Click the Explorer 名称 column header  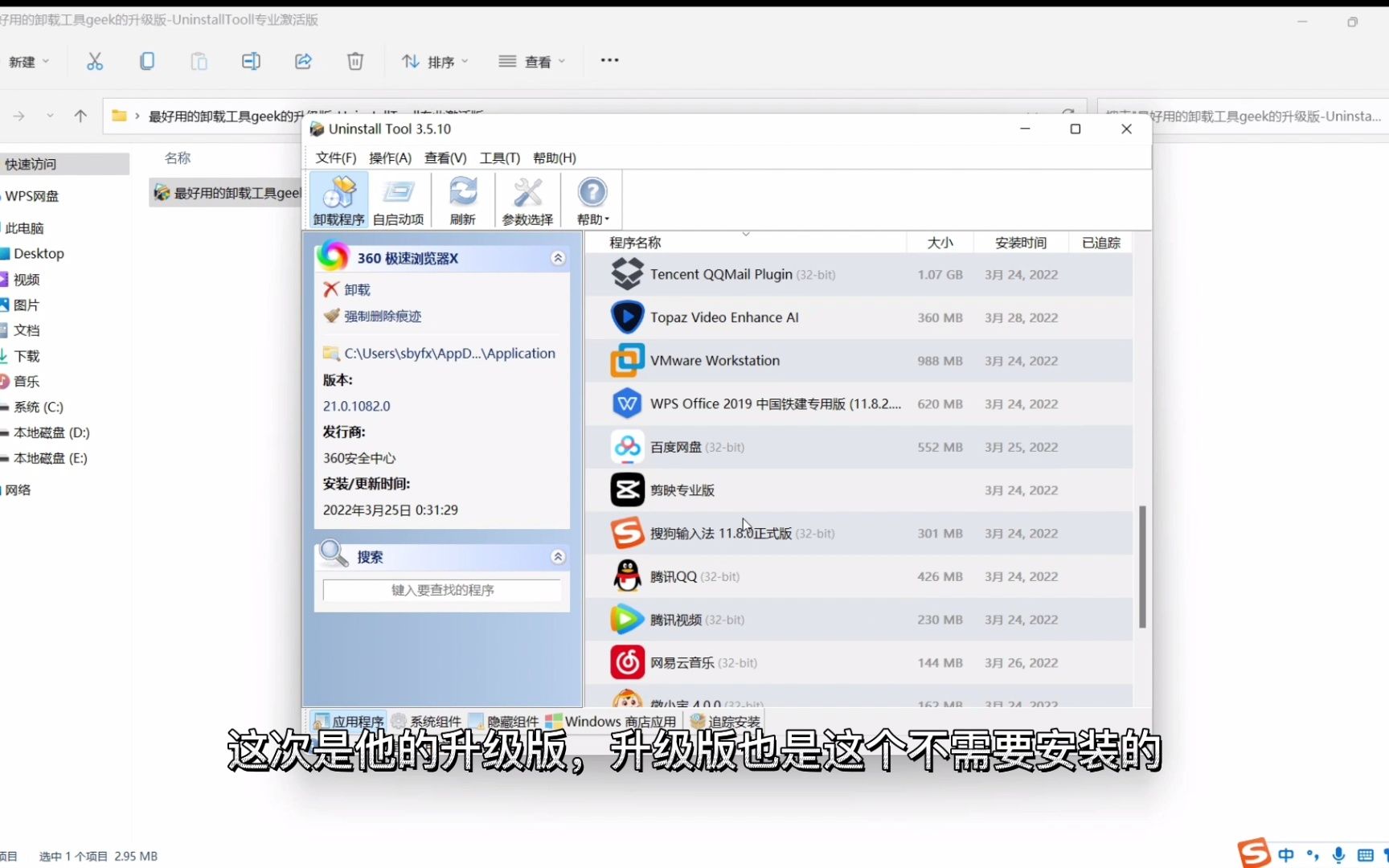[x=178, y=158]
